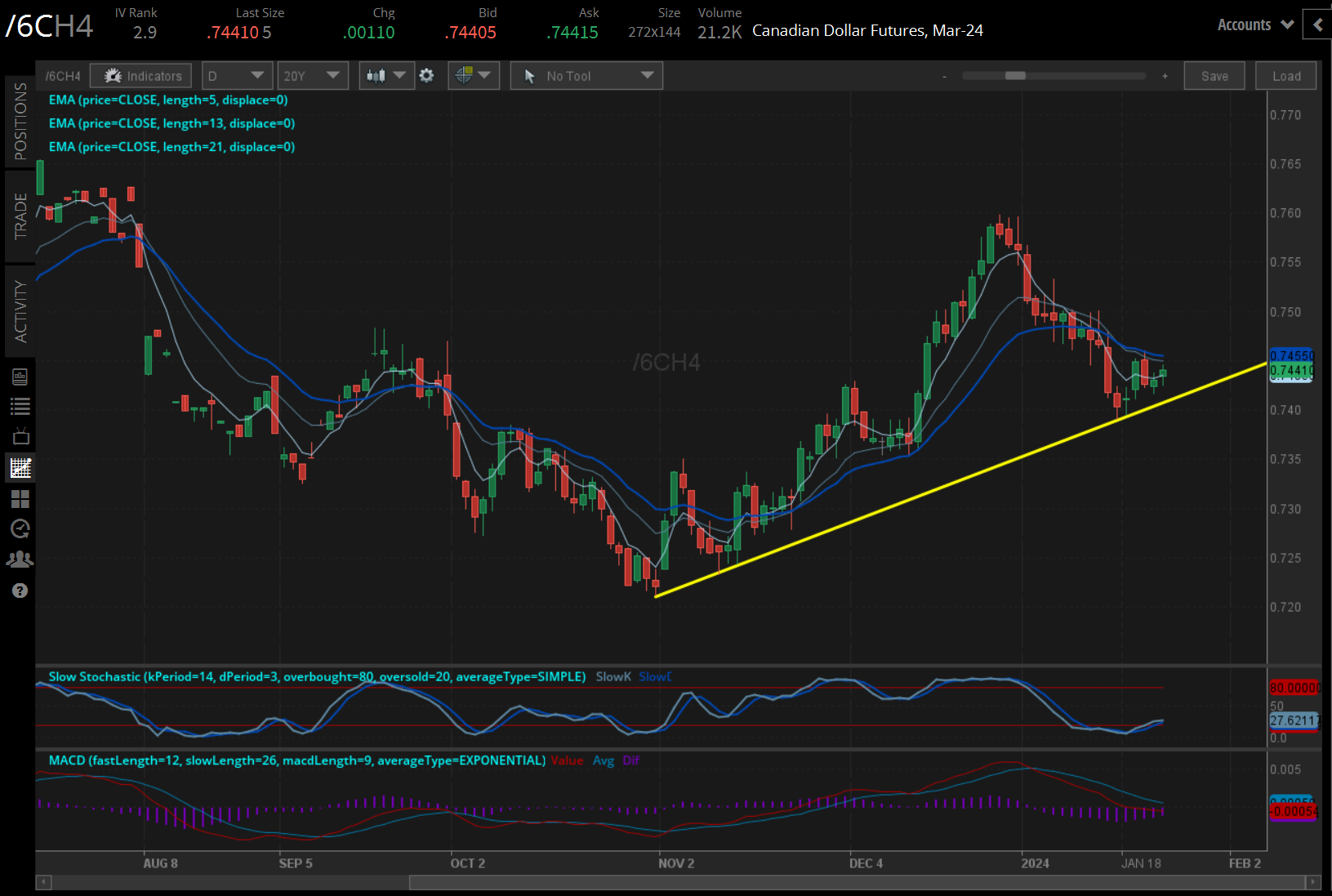Open the list view icon in sidebar
Image resolution: width=1332 pixels, height=896 pixels.
coord(20,406)
